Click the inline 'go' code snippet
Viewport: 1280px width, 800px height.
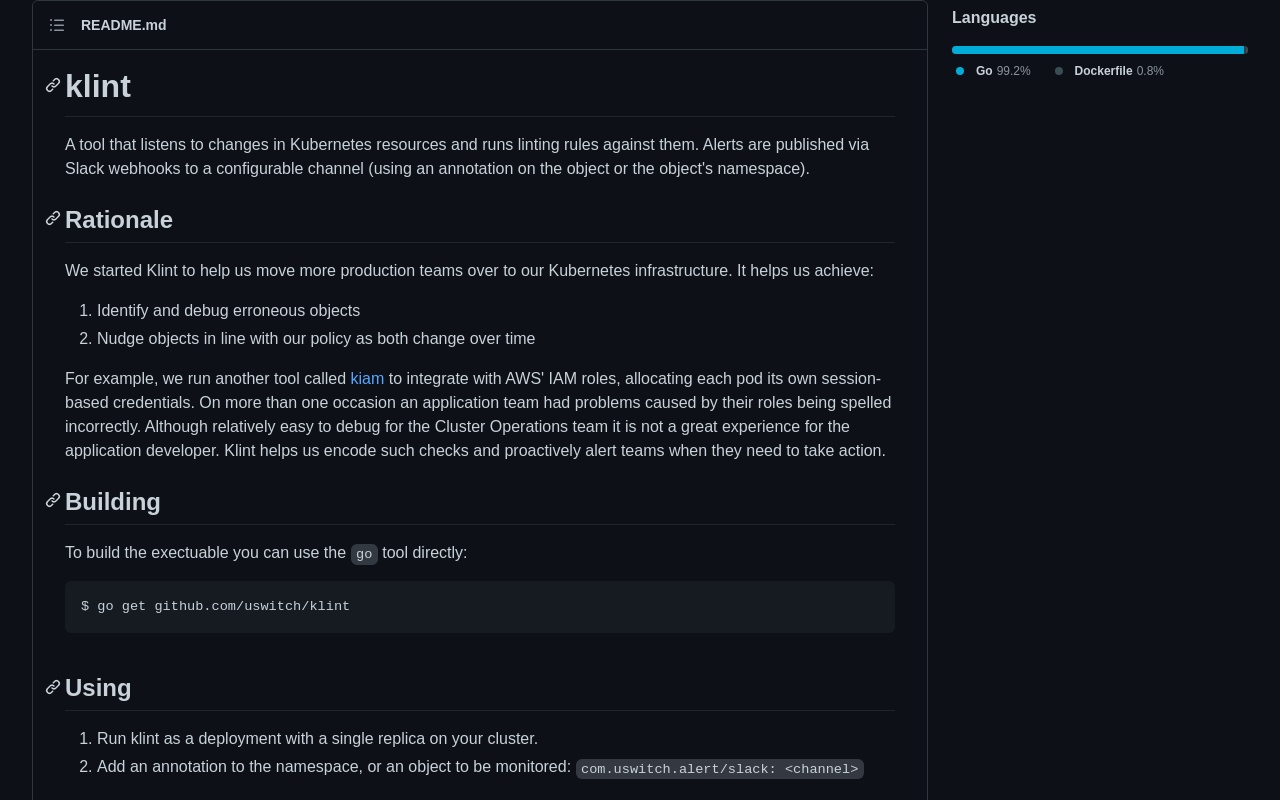pos(364,554)
